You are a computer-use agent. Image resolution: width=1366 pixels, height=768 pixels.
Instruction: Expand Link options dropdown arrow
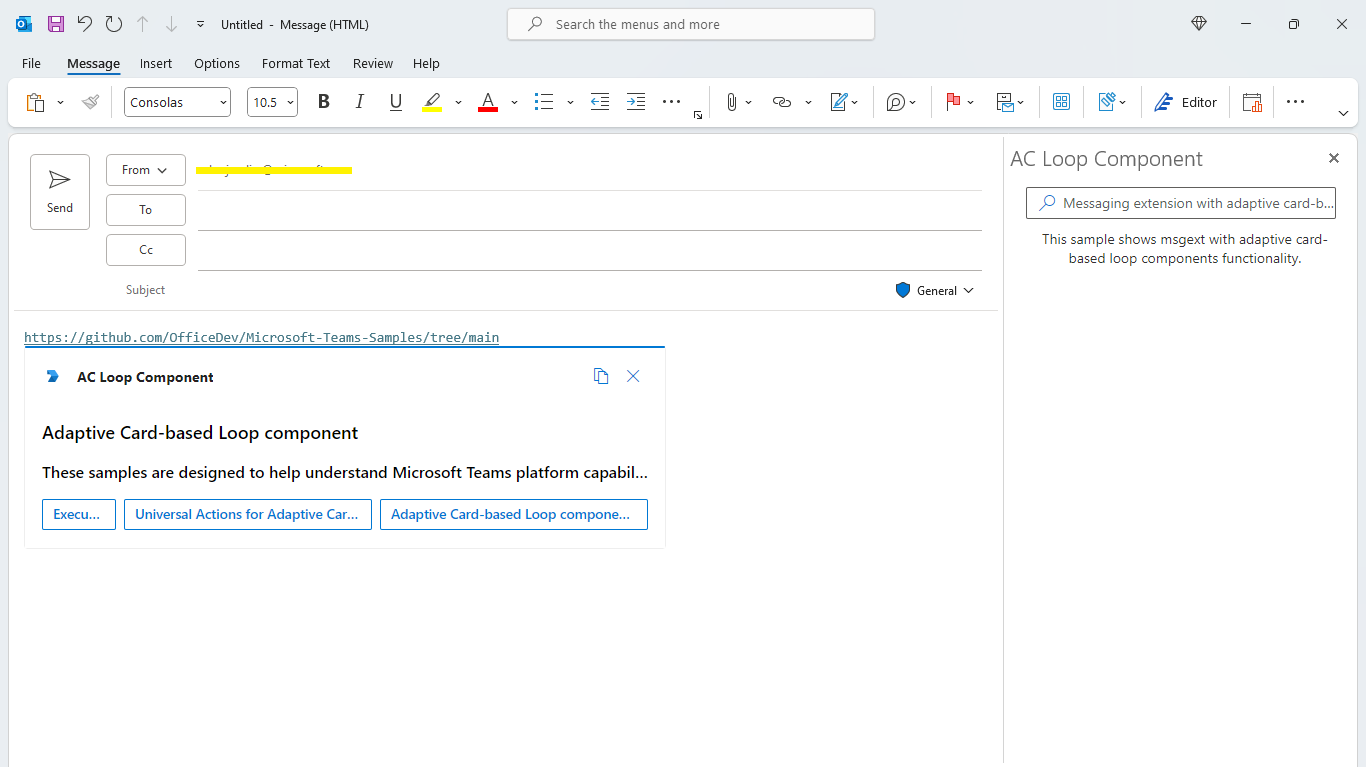point(808,102)
